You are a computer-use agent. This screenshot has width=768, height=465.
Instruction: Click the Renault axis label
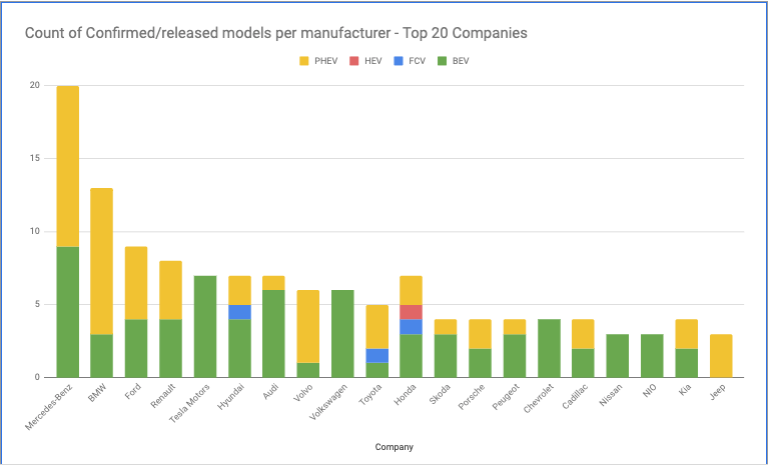(164, 394)
